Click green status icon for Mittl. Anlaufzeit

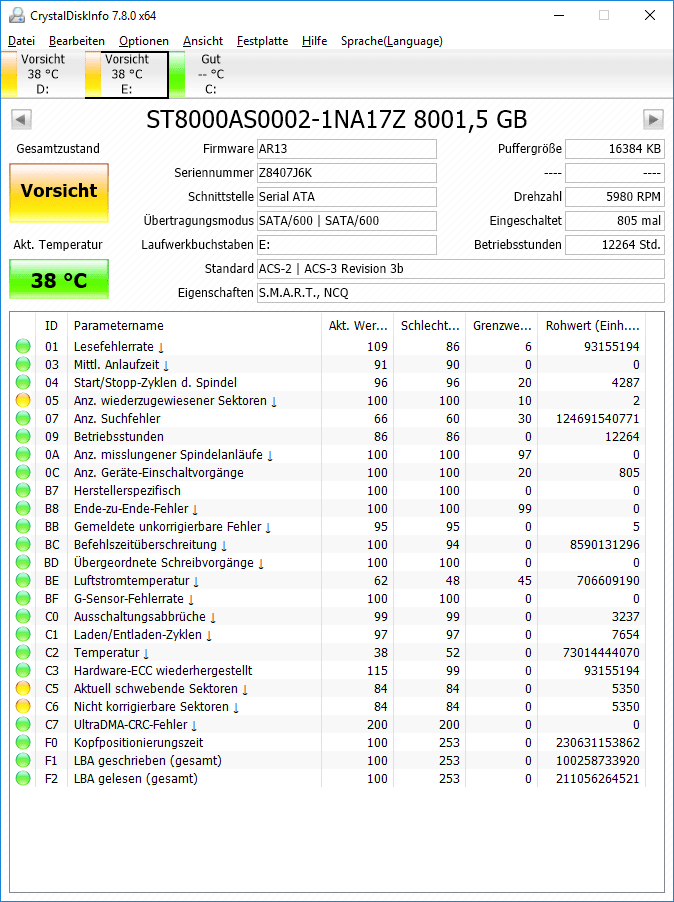tap(23, 364)
